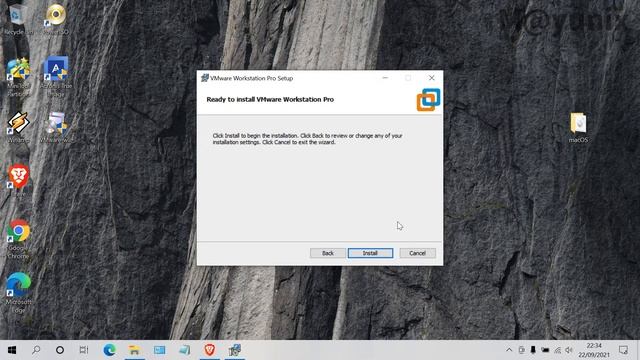This screenshot has width=640, height=360.
Task: Open File Explorer from the taskbar
Action: coord(134,350)
